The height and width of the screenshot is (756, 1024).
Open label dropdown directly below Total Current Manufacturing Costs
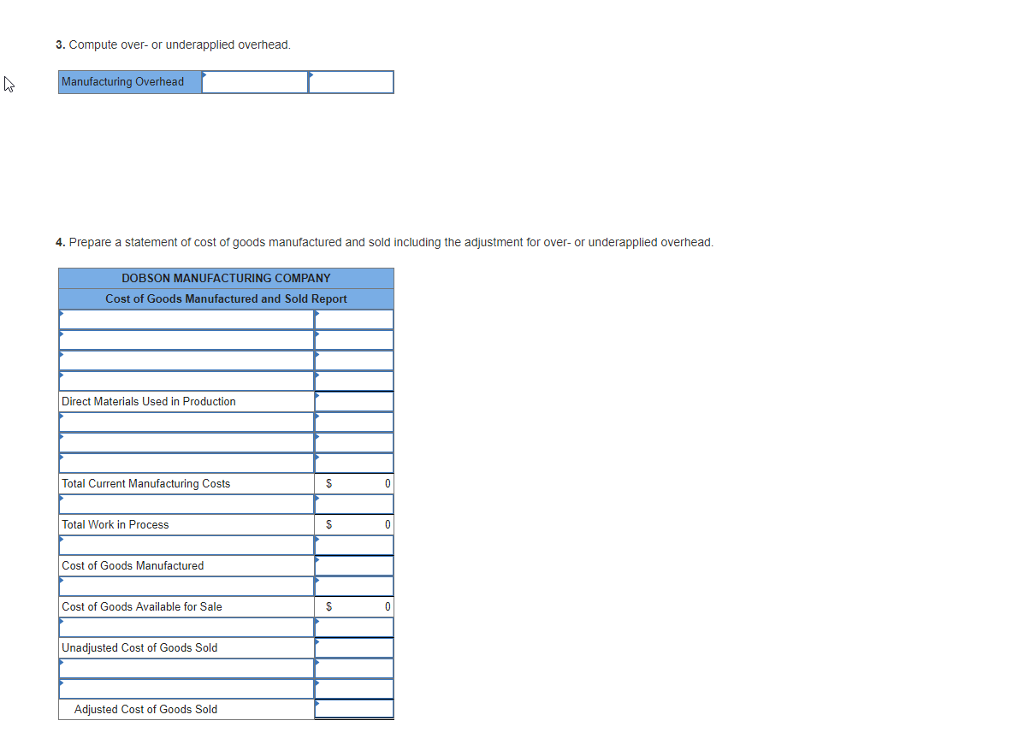tap(186, 505)
